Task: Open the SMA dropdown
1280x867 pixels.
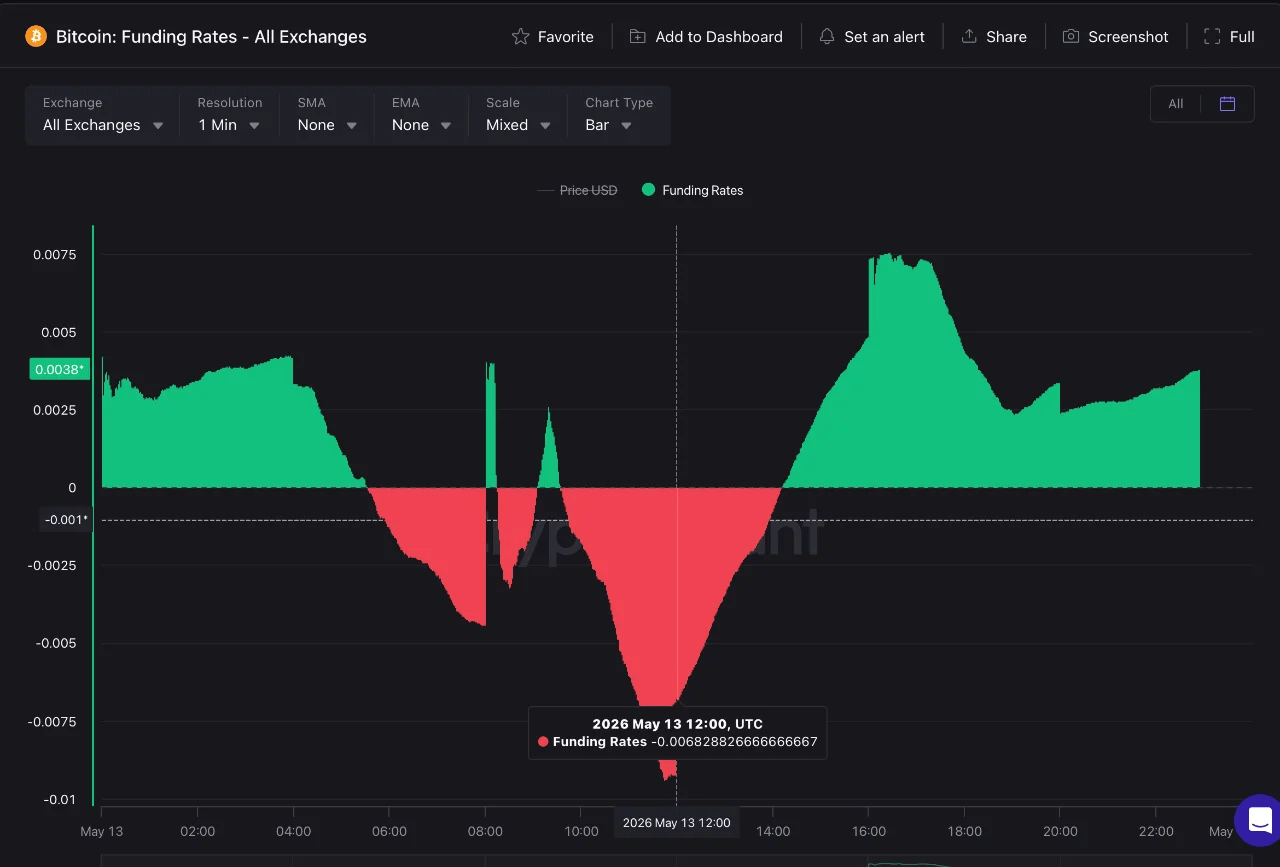Action: [327, 115]
